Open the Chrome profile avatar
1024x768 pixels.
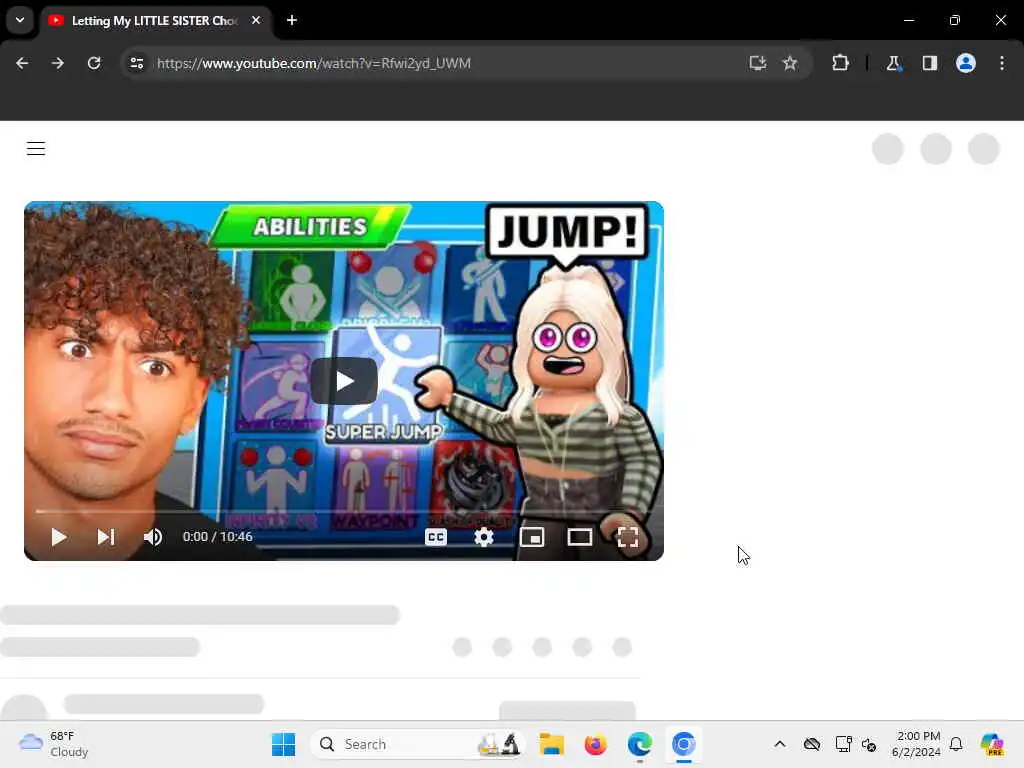click(x=966, y=63)
